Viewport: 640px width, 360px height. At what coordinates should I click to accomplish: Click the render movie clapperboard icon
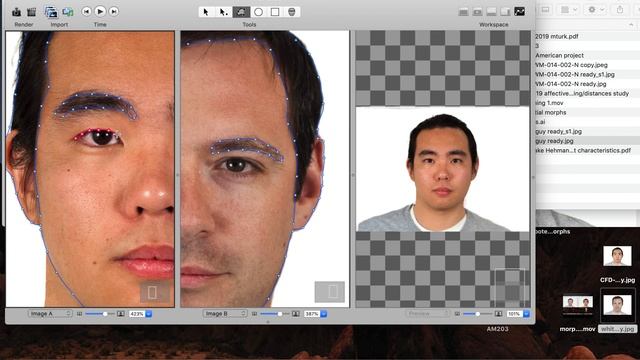[31, 12]
